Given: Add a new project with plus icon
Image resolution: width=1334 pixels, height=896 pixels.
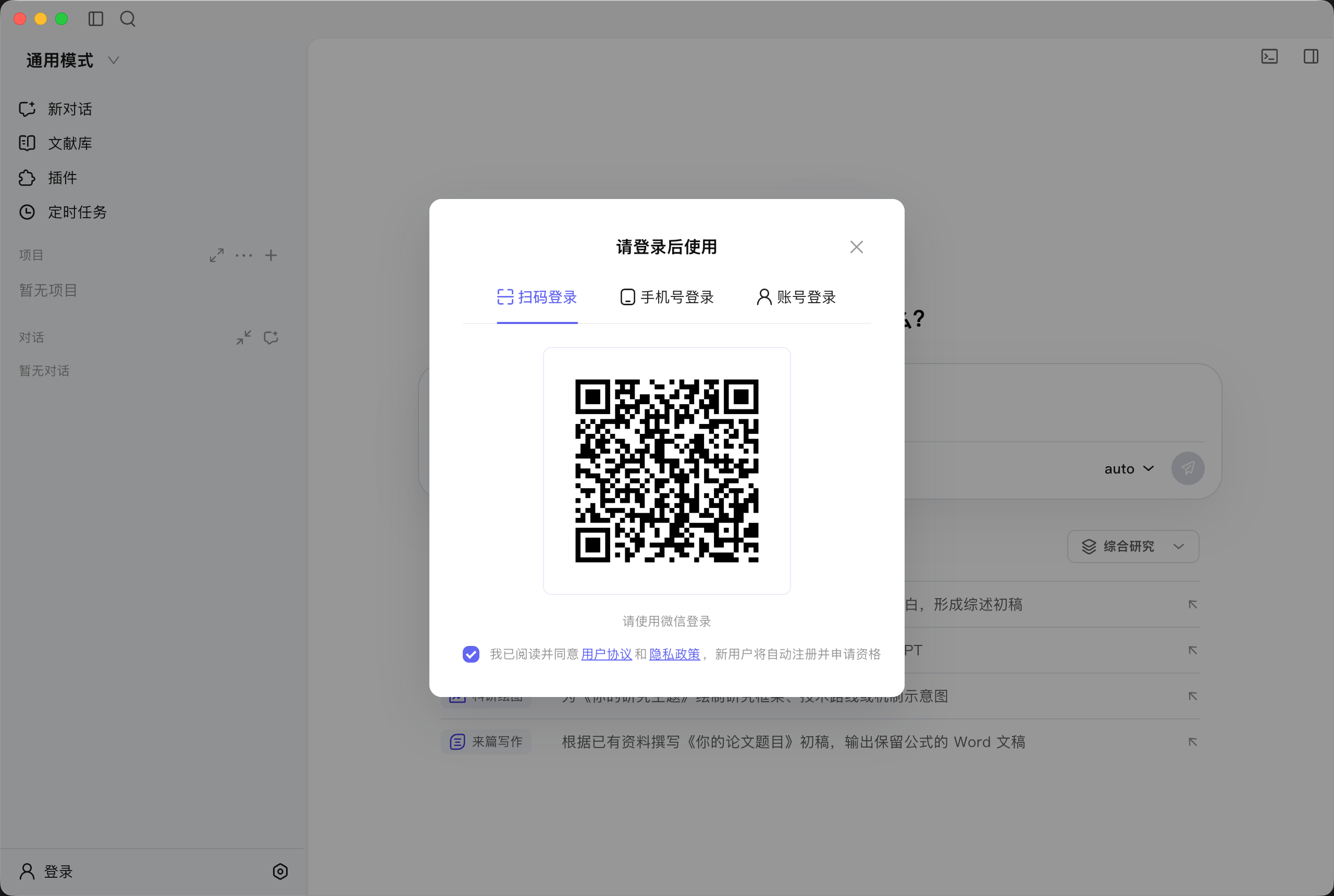Looking at the screenshot, I should [271, 255].
